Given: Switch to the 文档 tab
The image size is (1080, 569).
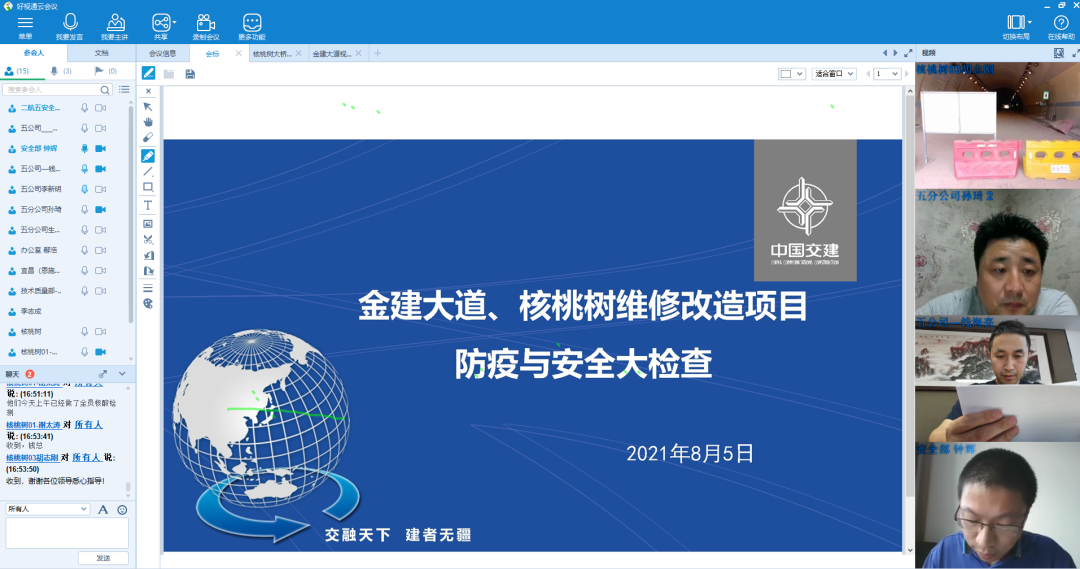Looking at the screenshot, I should 101,53.
